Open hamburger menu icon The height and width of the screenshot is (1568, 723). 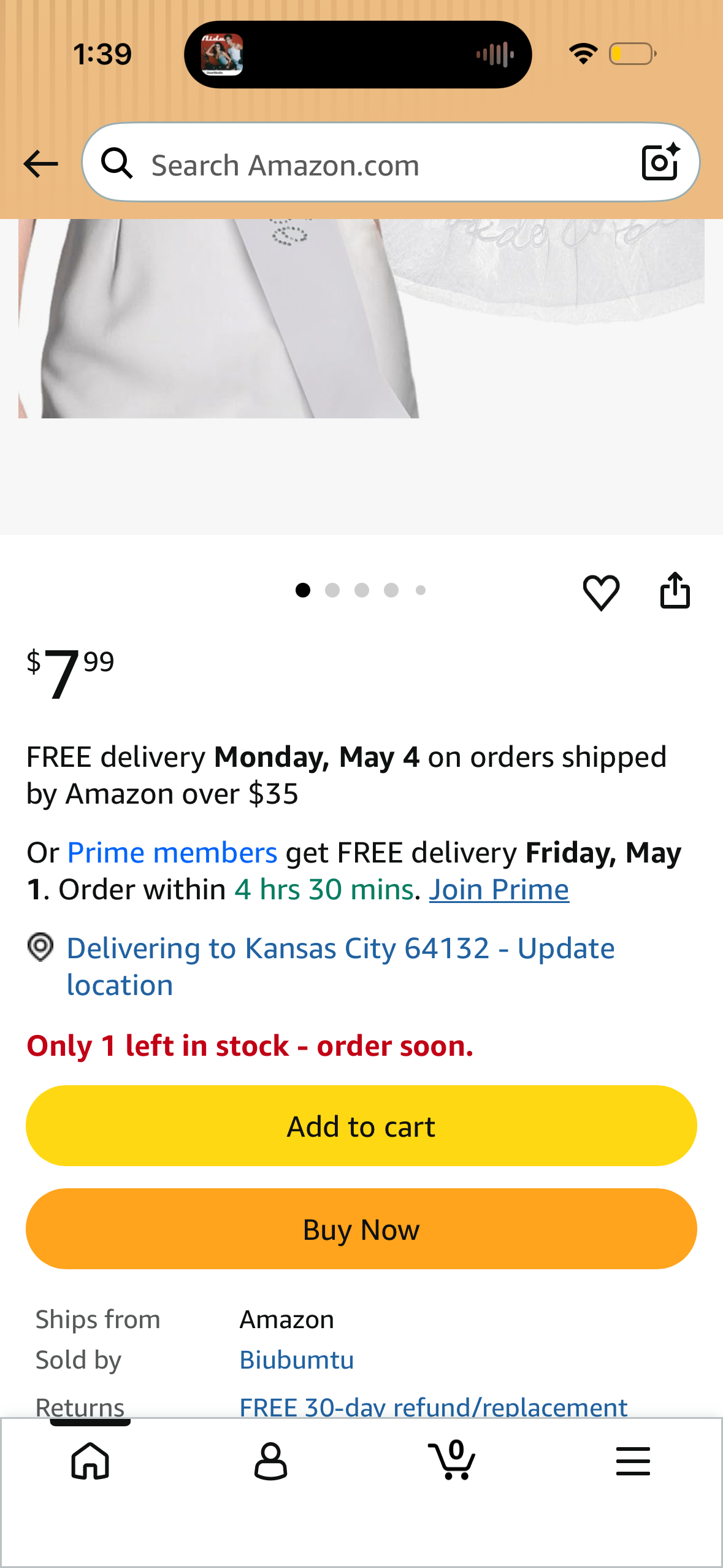pos(633,1461)
